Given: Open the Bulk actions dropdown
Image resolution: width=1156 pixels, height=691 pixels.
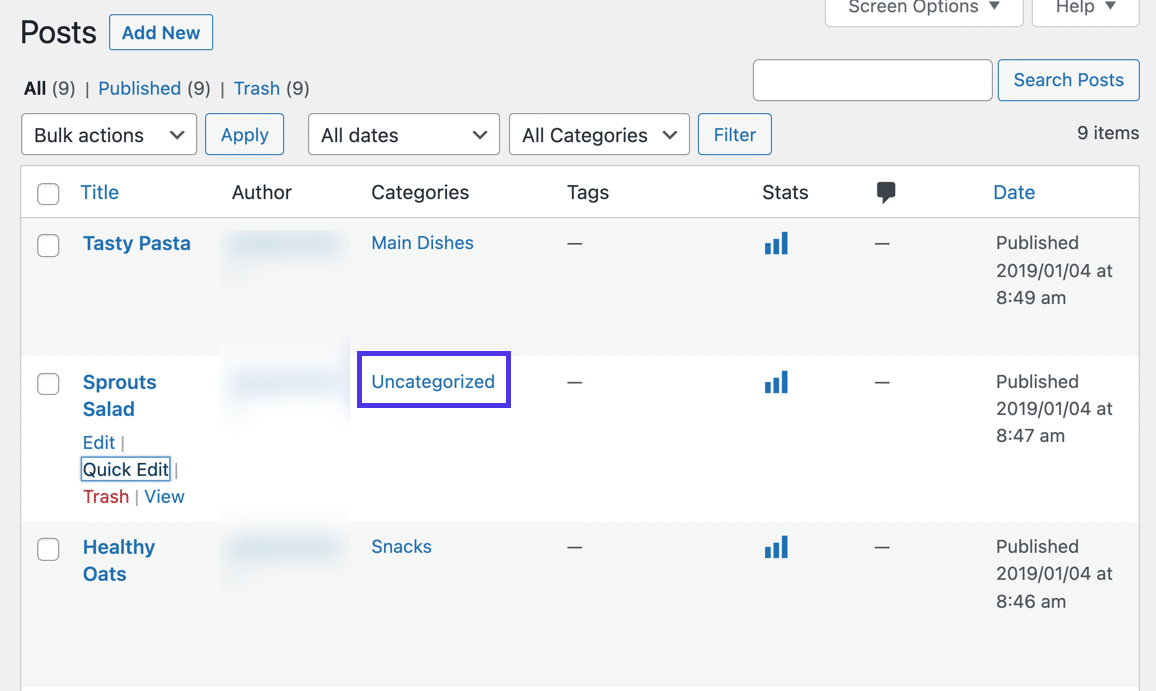Looking at the screenshot, I should [108, 134].
